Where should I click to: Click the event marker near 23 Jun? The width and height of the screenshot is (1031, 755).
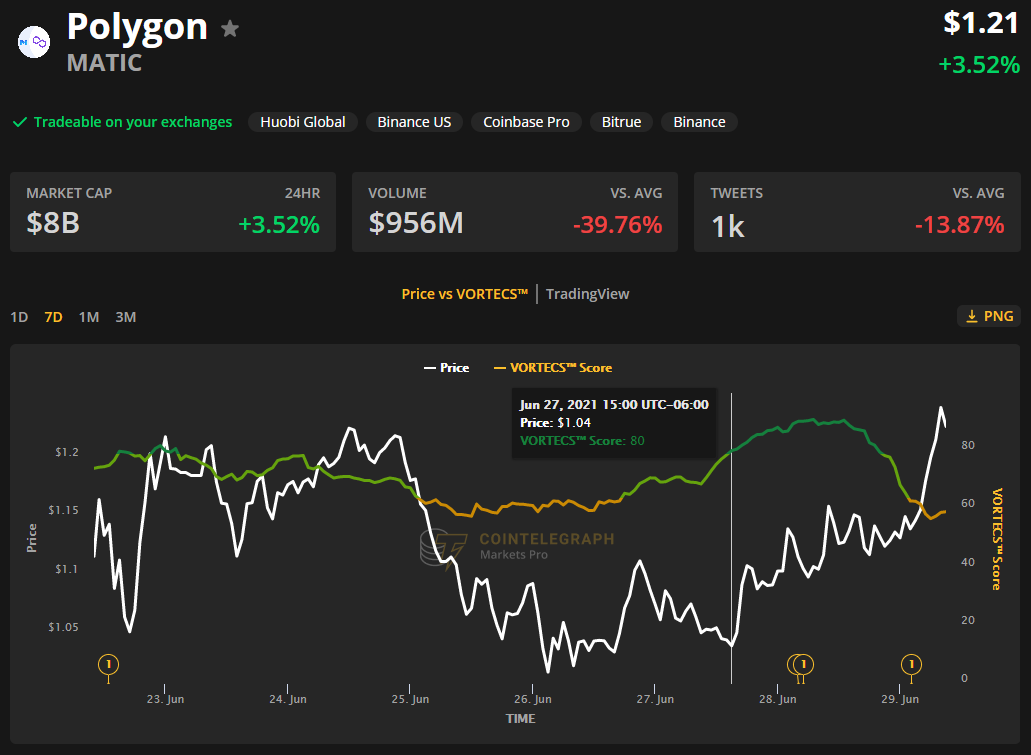(108, 664)
